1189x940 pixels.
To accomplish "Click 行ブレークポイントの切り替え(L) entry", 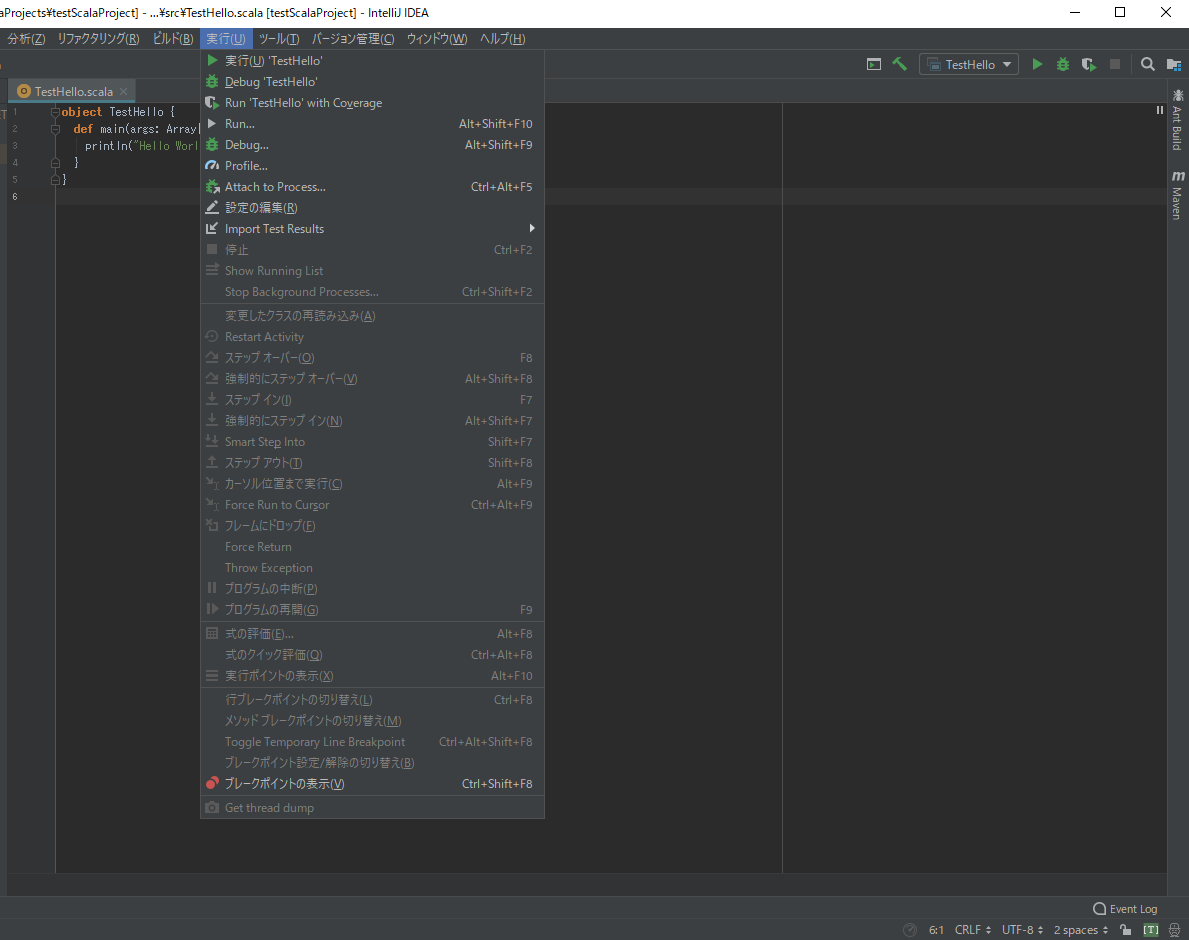I will (372, 700).
